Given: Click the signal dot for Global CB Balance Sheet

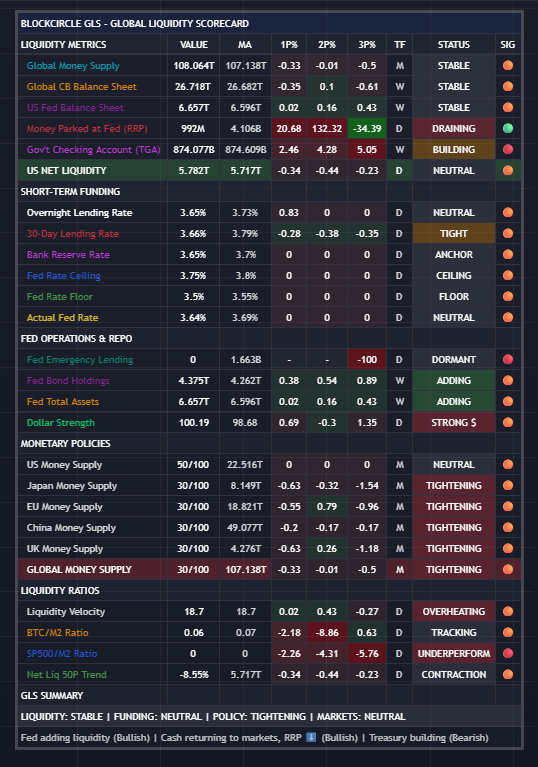Looking at the screenshot, I should click(x=508, y=87).
